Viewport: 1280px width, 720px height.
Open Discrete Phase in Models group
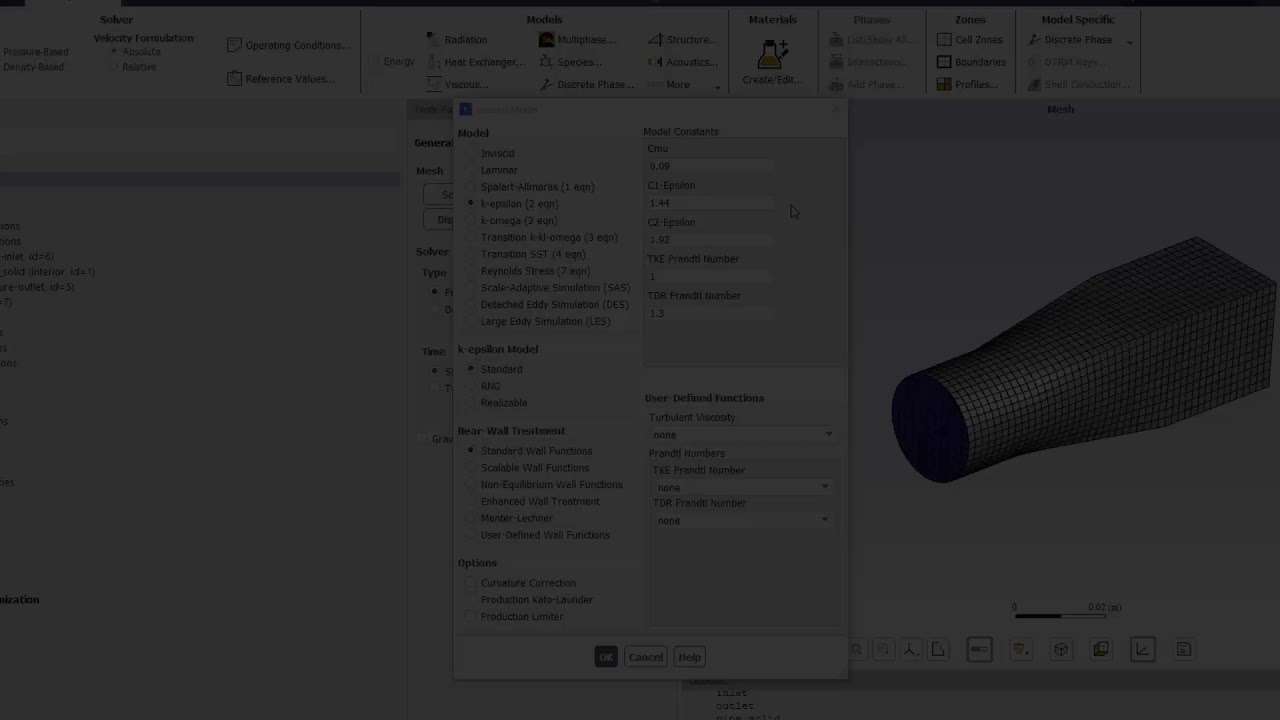pyautogui.click(x=587, y=84)
